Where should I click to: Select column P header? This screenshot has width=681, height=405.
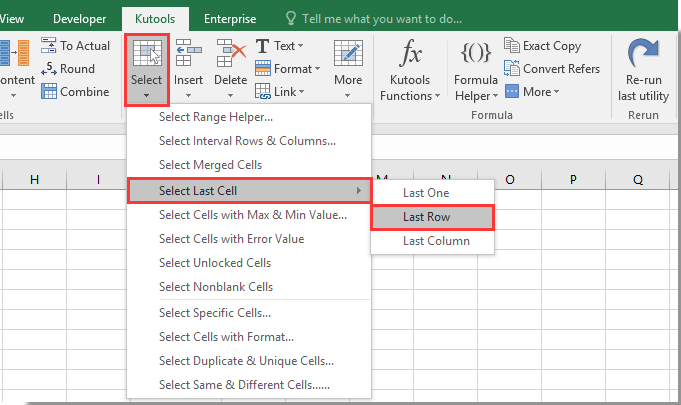(573, 179)
